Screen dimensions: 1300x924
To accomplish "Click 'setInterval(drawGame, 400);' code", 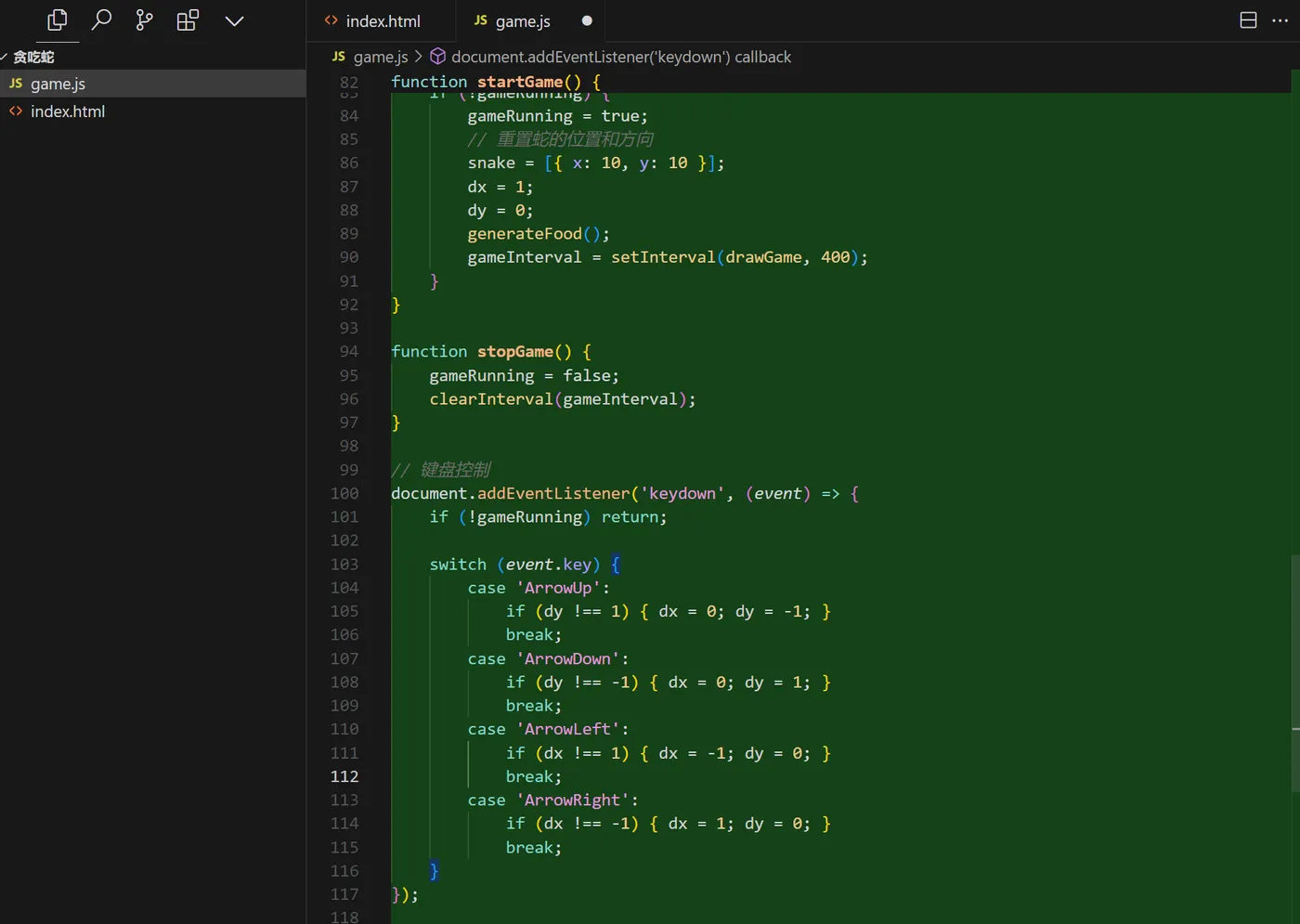I will [739, 257].
